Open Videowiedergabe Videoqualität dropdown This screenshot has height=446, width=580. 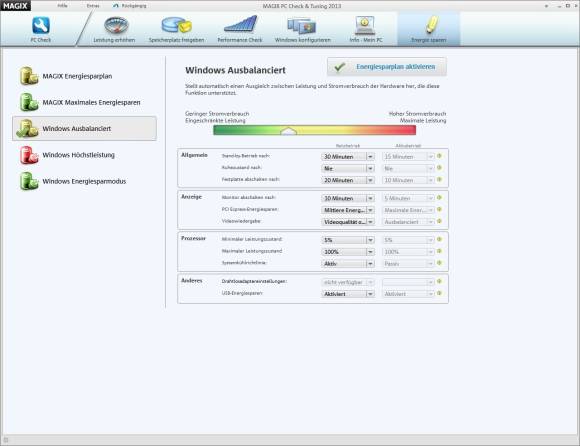(348, 222)
